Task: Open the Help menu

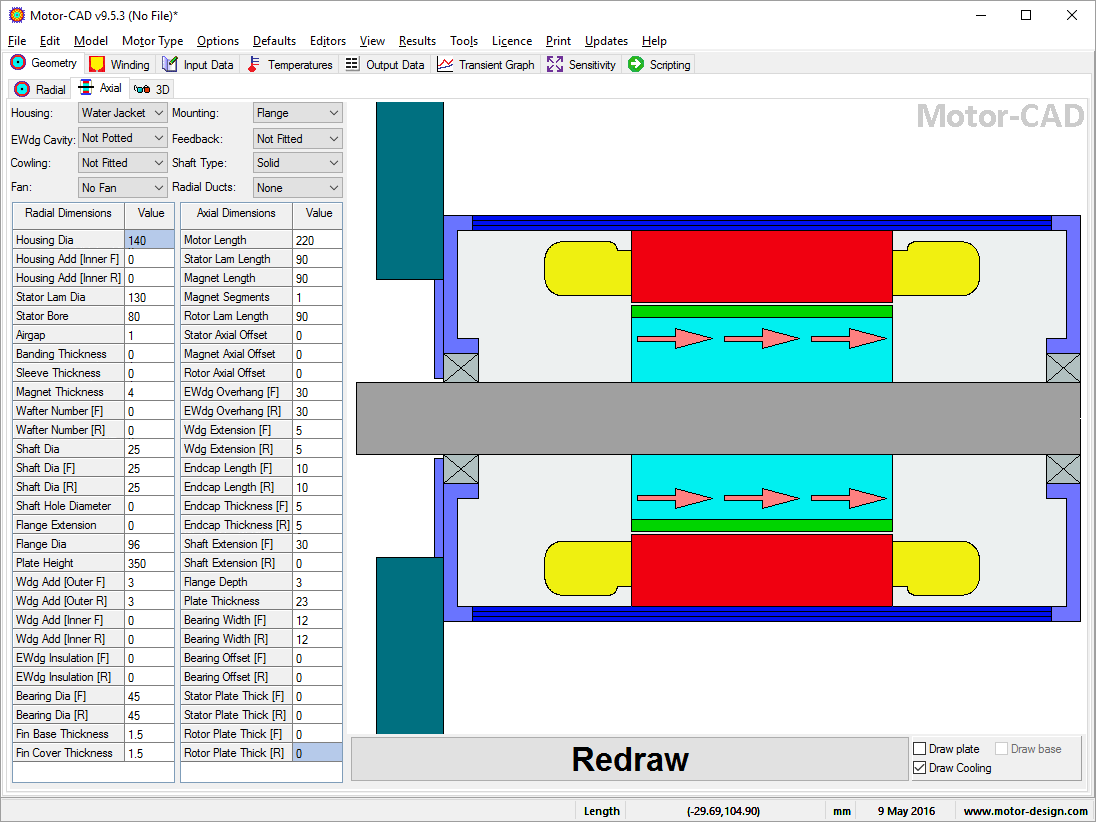Action: point(654,41)
